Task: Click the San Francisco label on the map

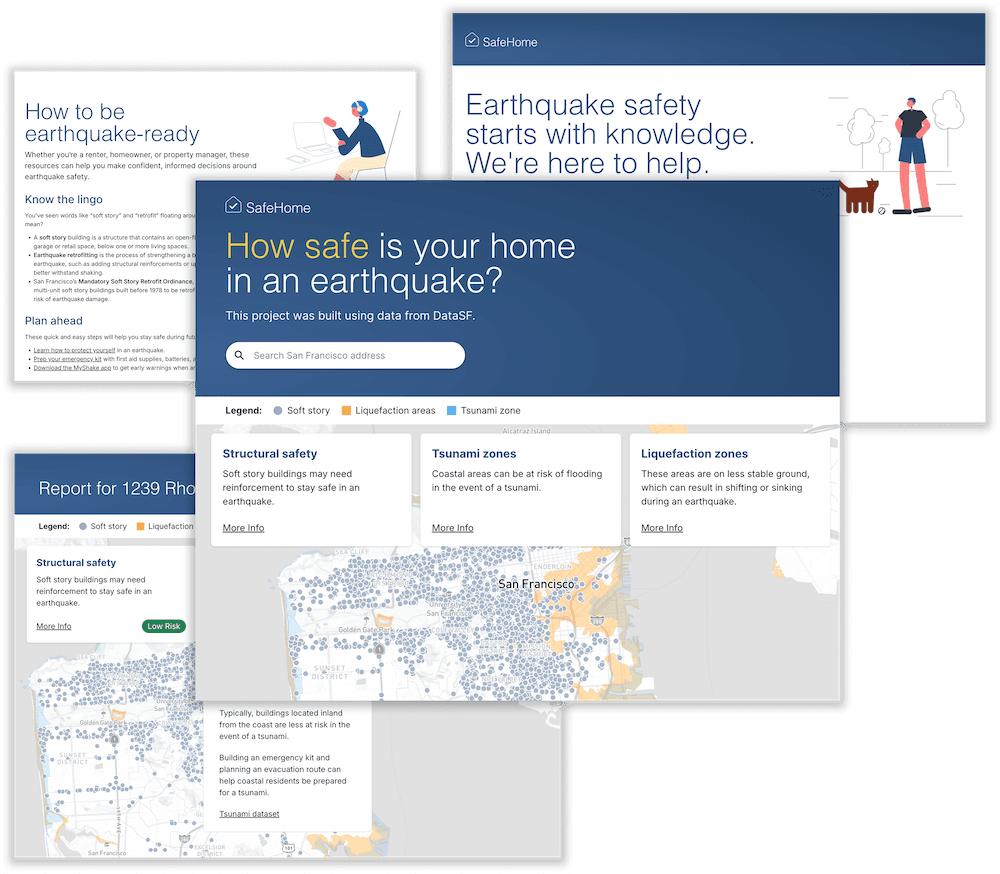Action: [536, 584]
